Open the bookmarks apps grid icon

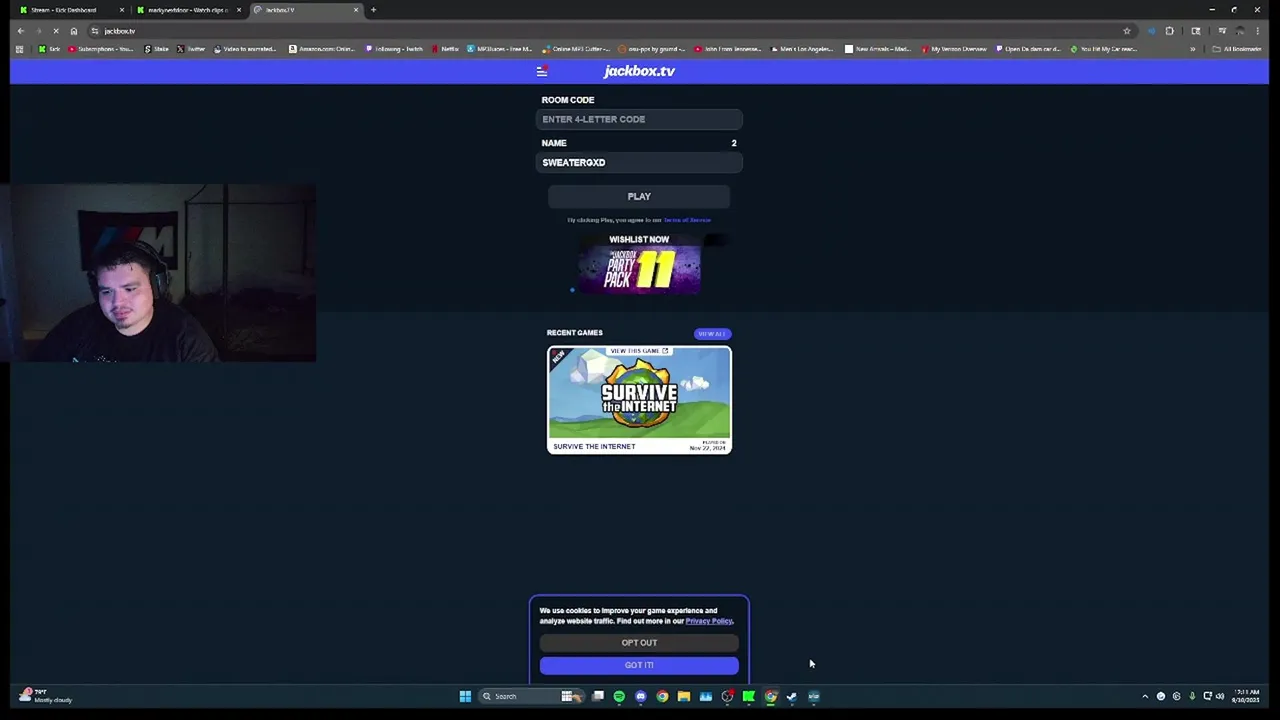pos(19,49)
